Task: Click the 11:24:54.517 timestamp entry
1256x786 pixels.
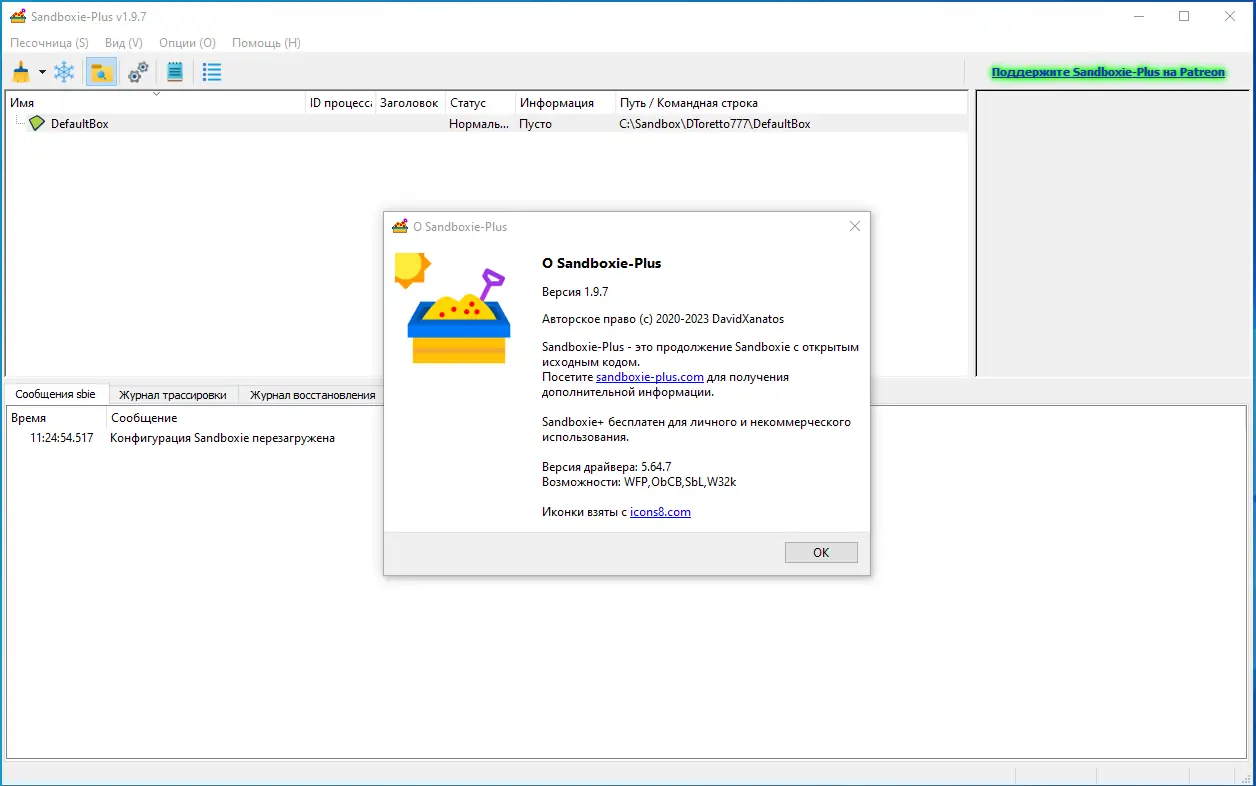Action: coord(62,438)
